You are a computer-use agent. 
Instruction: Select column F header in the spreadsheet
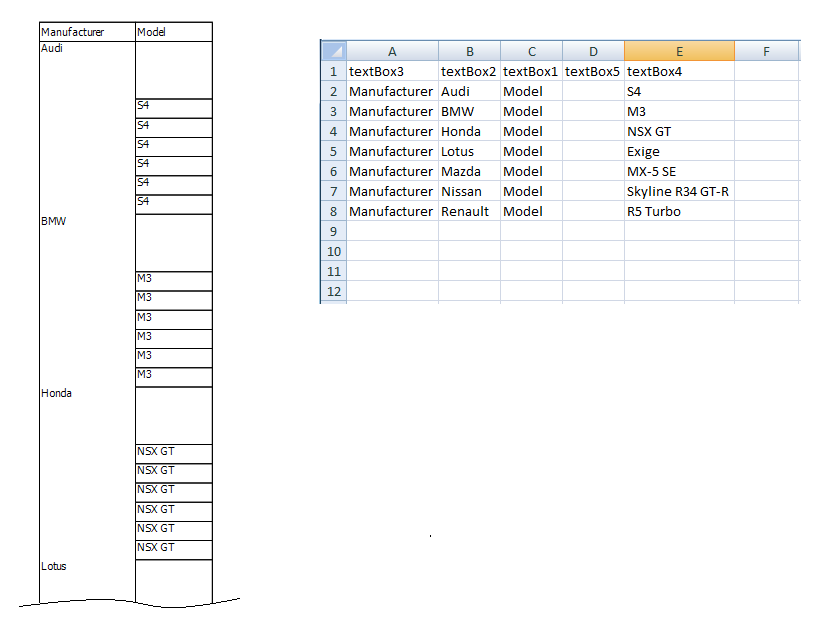pyautogui.click(x=766, y=51)
